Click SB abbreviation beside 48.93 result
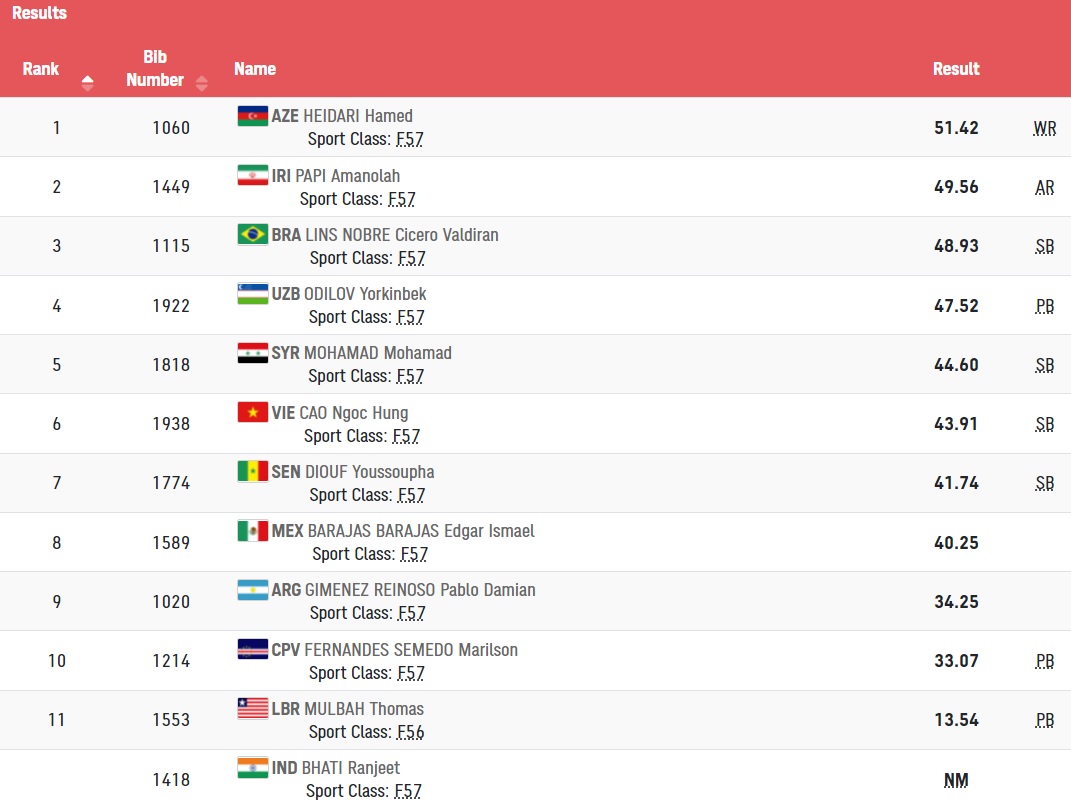The image size is (1071, 805). 1044,246
